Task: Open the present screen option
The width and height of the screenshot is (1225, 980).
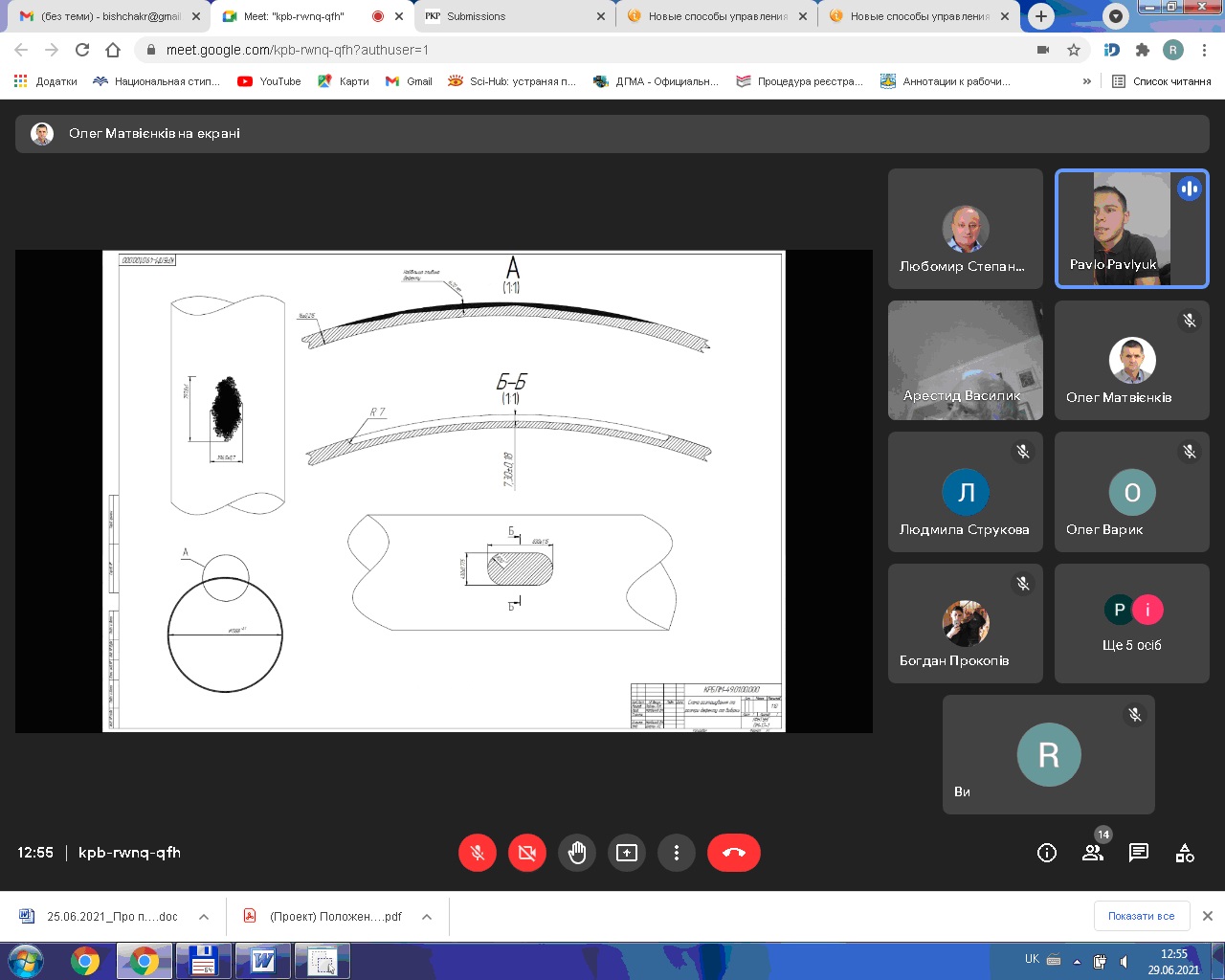Action: pos(627,853)
